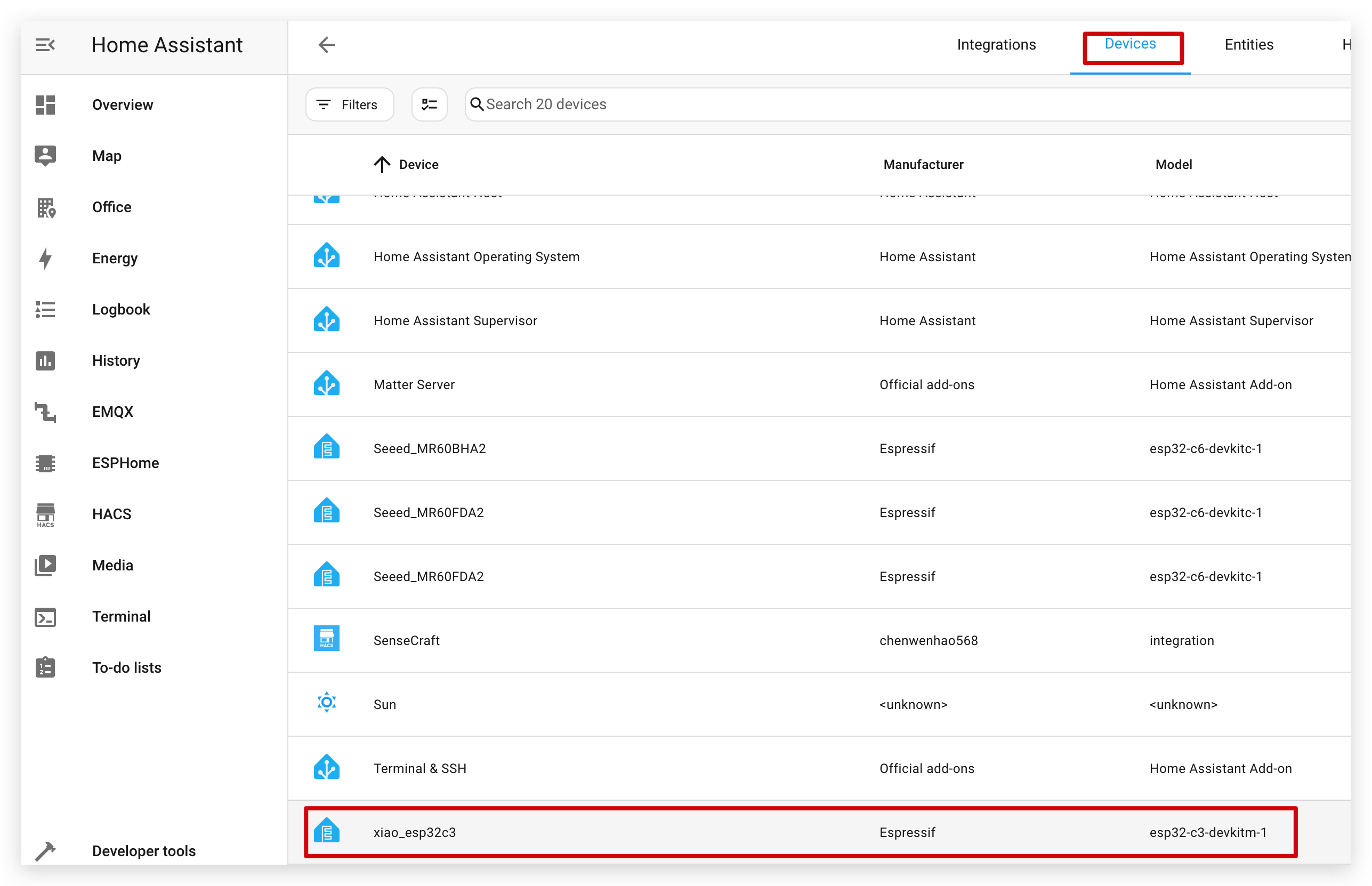Open the Developer tools hammer icon
The width and height of the screenshot is (1372, 886).
click(x=45, y=851)
